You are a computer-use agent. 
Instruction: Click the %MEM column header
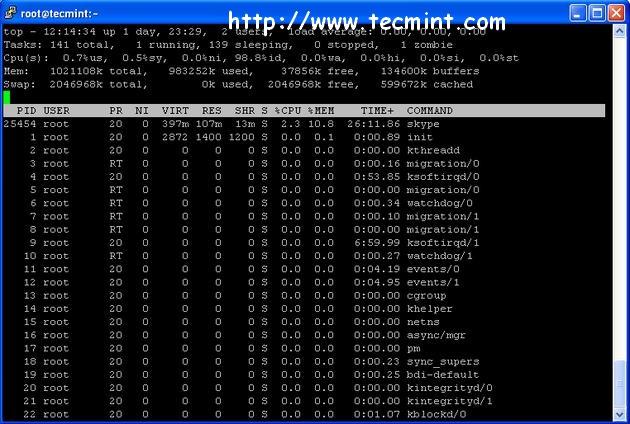pos(321,111)
